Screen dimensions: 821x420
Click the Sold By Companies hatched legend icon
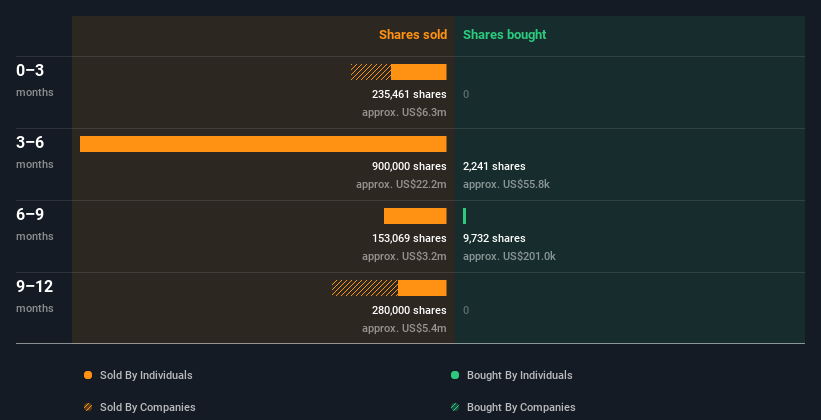coord(88,407)
